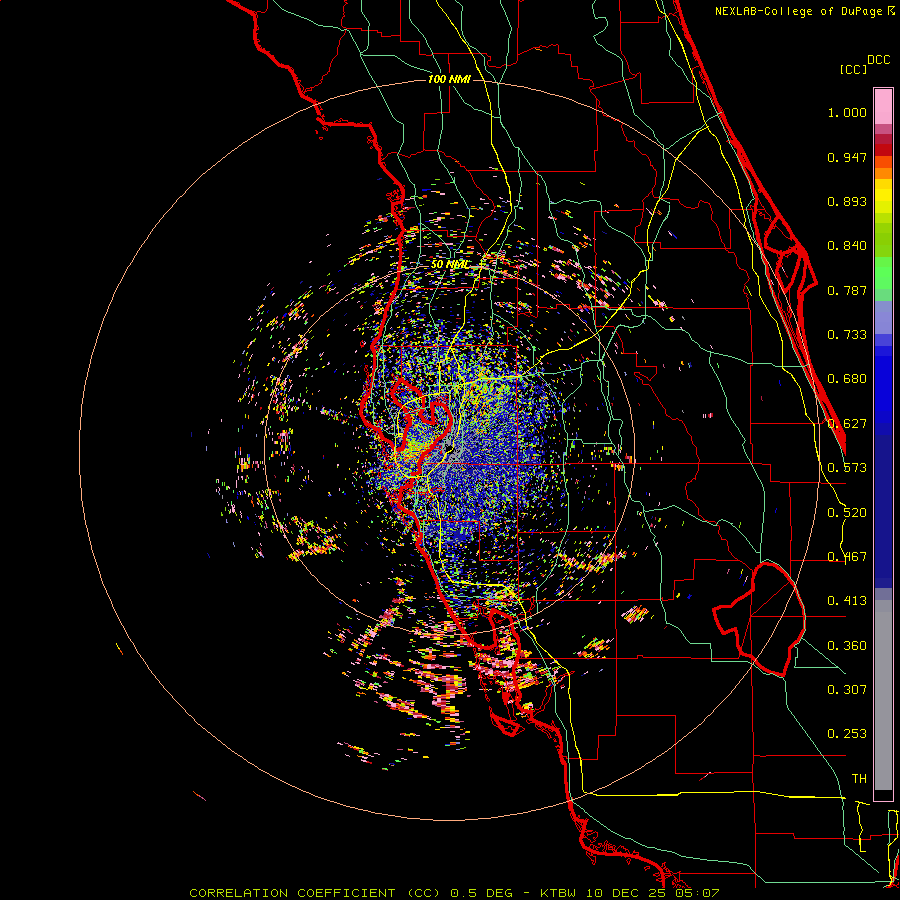Click the 1.000 scale value
900x900 pixels.
[847, 113]
